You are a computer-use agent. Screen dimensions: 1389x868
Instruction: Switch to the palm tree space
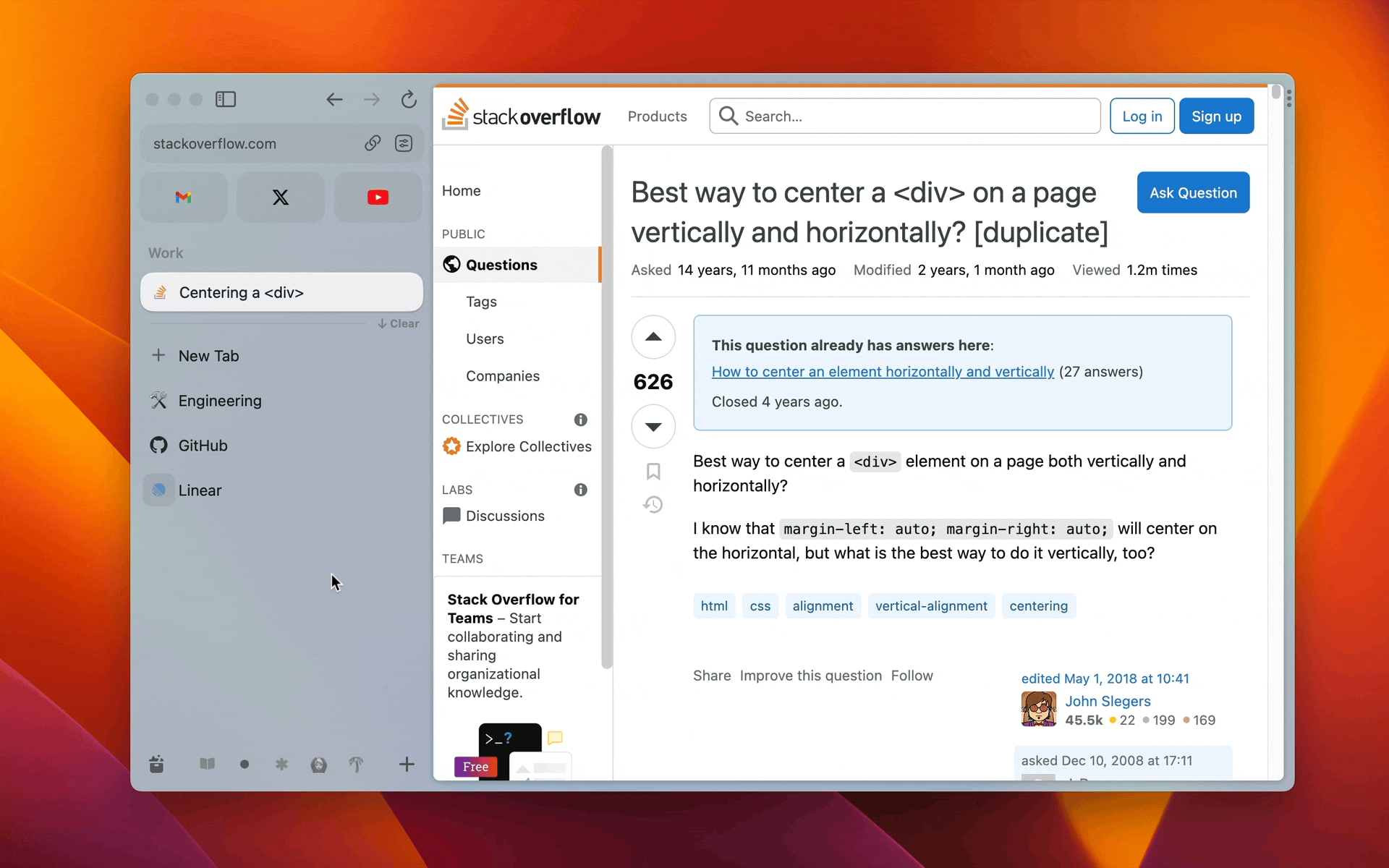pyautogui.click(x=356, y=764)
